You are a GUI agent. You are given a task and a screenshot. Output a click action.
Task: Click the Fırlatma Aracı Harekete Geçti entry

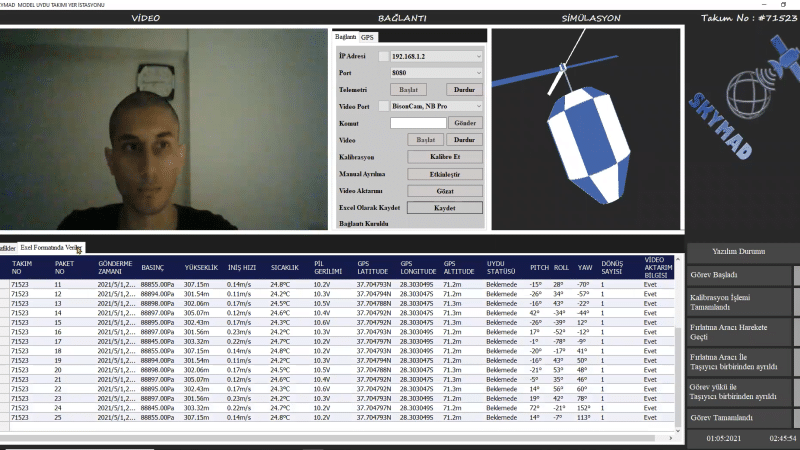739,332
